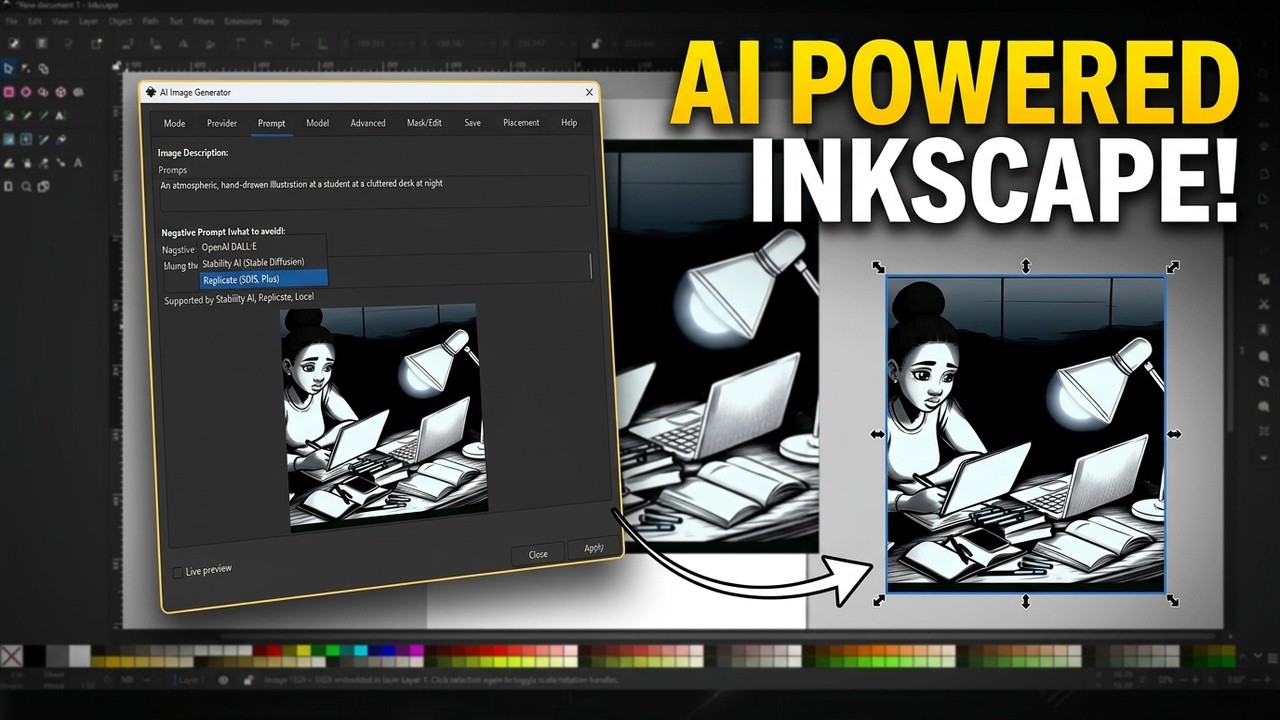
Task: Toggle layer visibility eye in status bar
Action: [x=223, y=680]
